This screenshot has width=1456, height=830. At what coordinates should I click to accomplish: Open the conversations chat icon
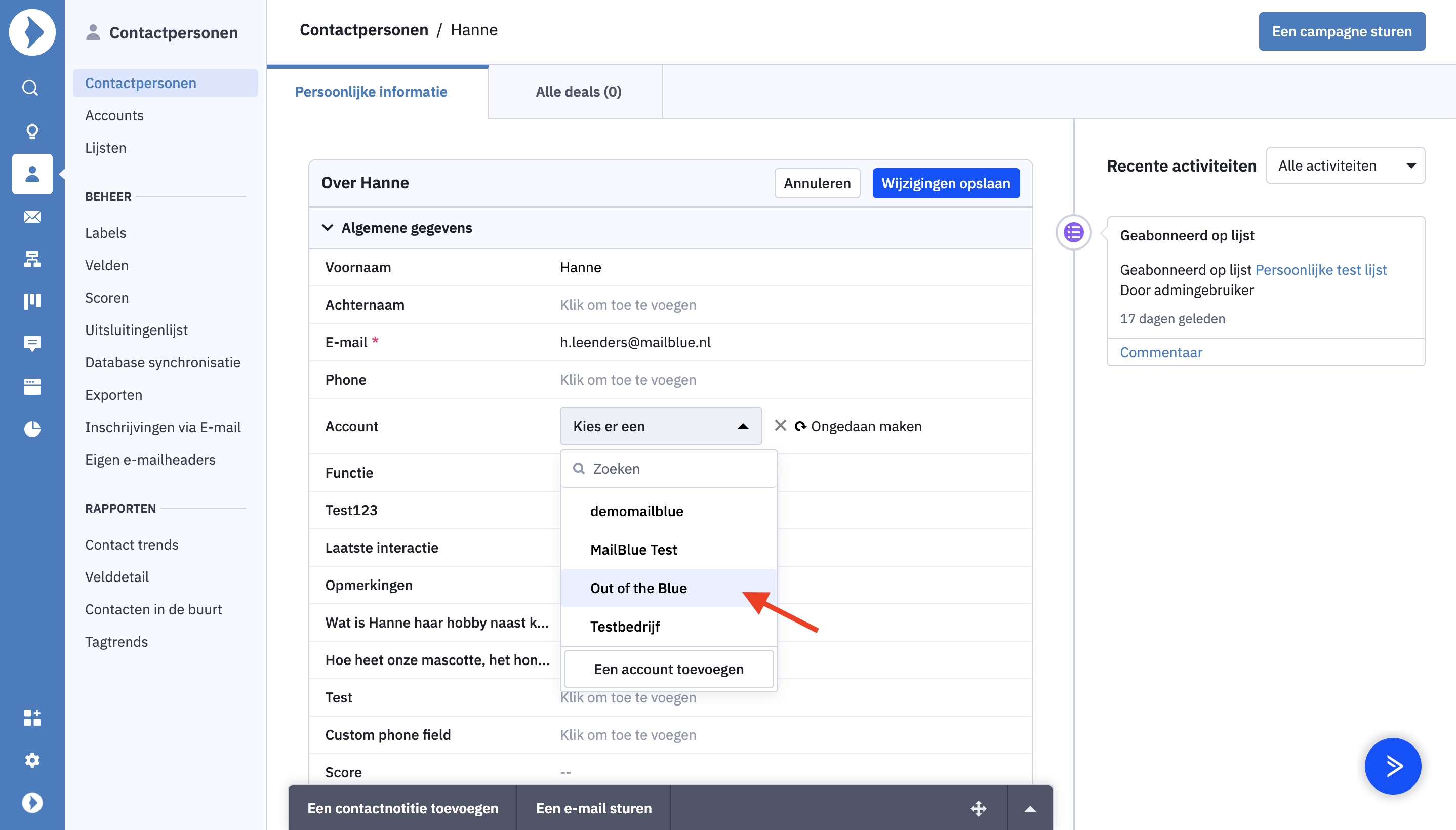click(x=32, y=343)
